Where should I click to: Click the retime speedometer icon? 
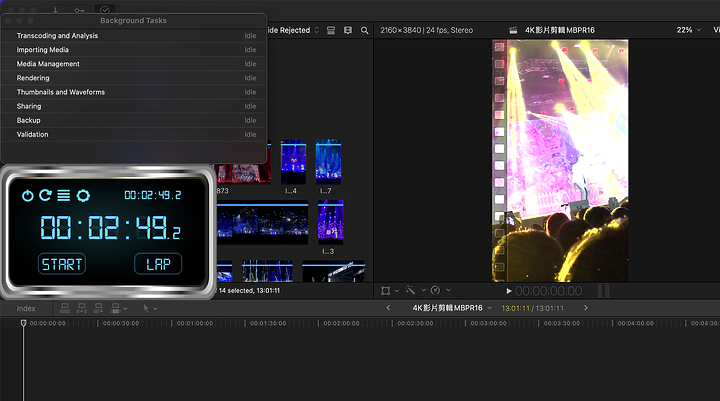(x=435, y=290)
